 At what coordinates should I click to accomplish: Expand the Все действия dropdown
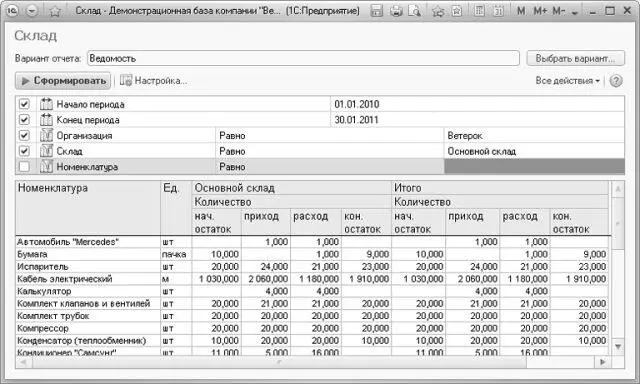567,81
